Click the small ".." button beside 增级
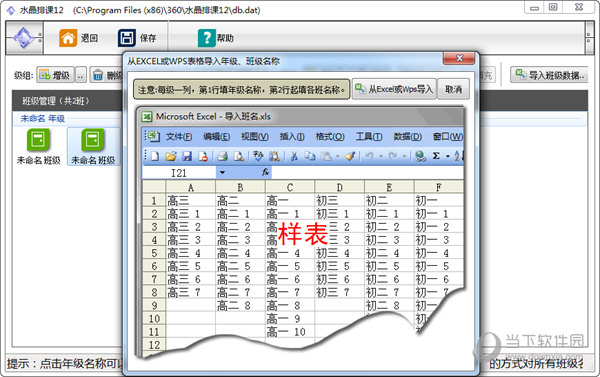The width and height of the screenshot is (600, 377). [80, 75]
